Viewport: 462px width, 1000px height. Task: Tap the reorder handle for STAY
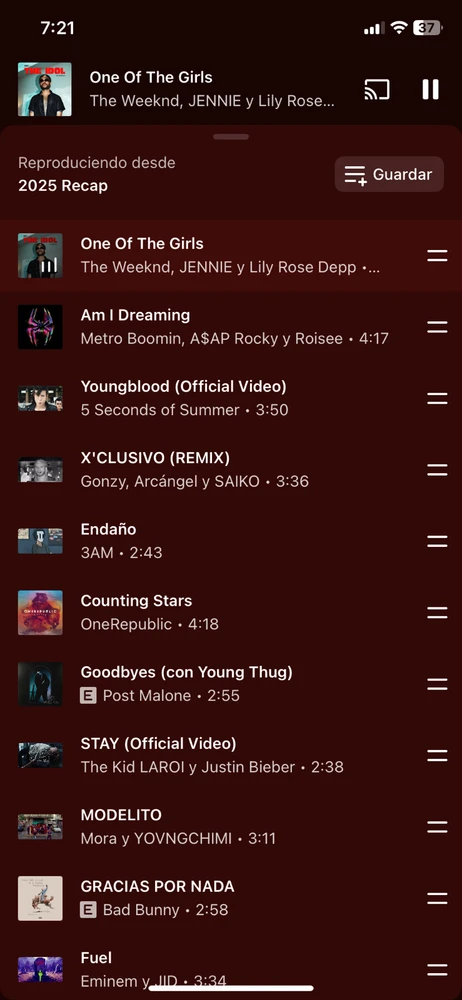click(437, 756)
